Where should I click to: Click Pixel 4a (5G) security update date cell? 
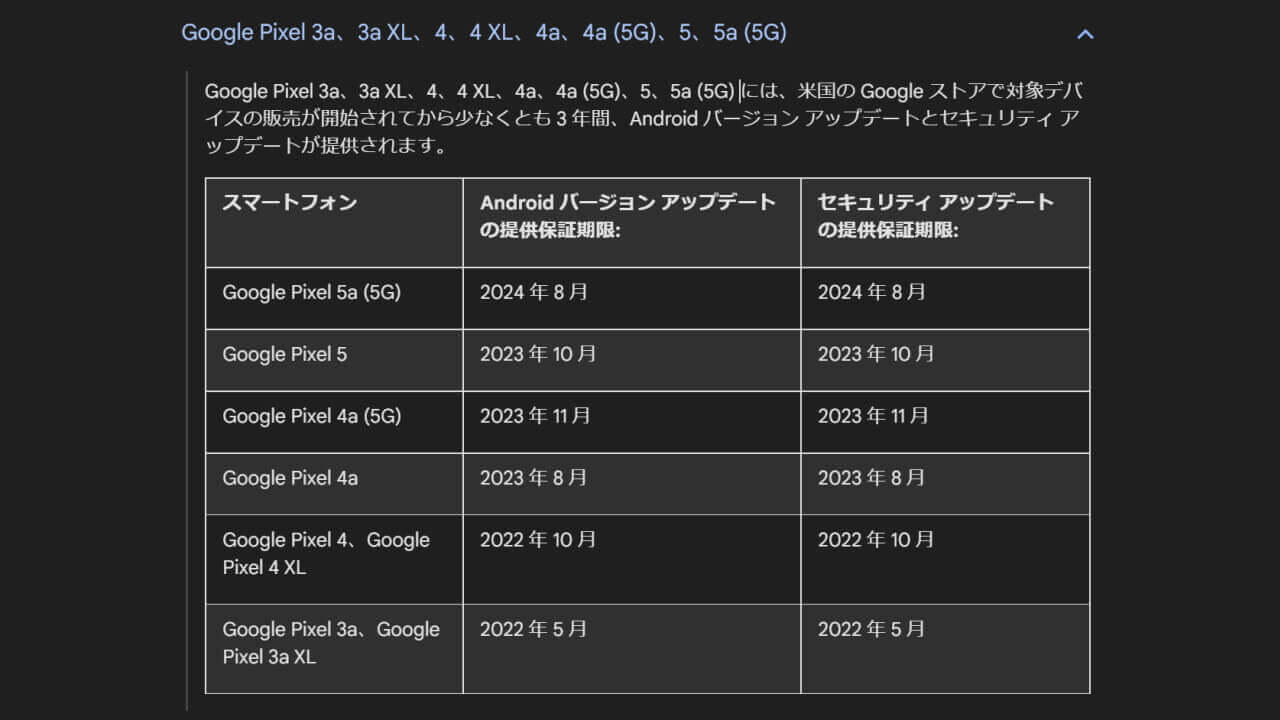pos(873,417)
